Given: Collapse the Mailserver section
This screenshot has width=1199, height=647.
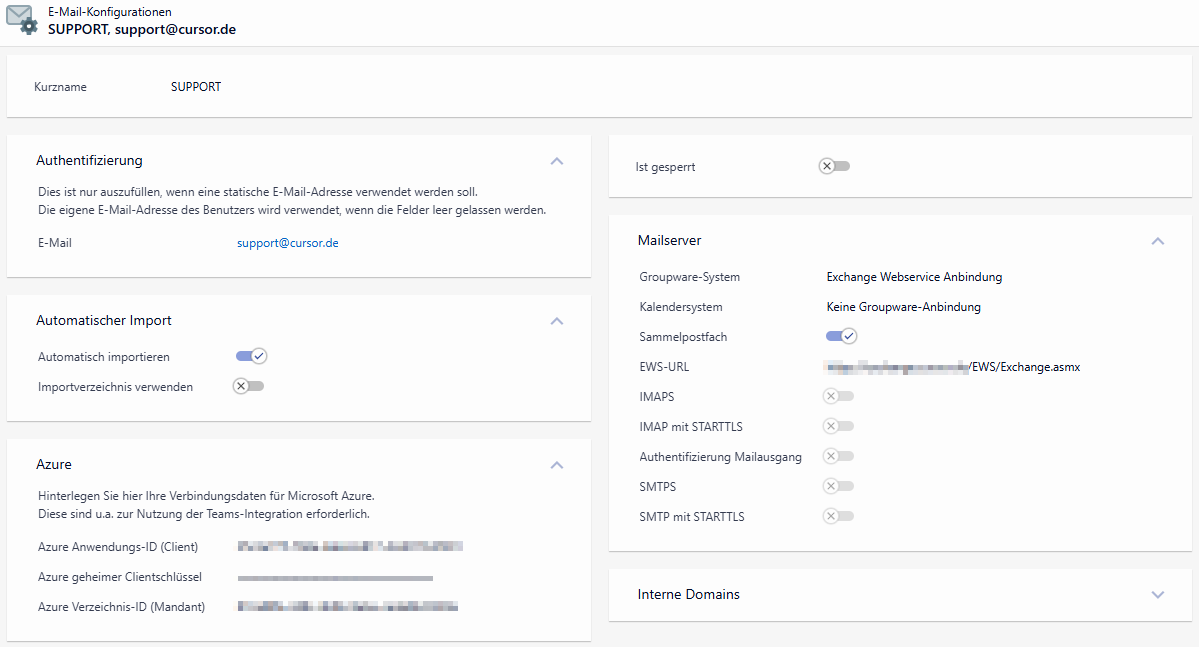Looking at the screenshot, I should click(1157, 241).
